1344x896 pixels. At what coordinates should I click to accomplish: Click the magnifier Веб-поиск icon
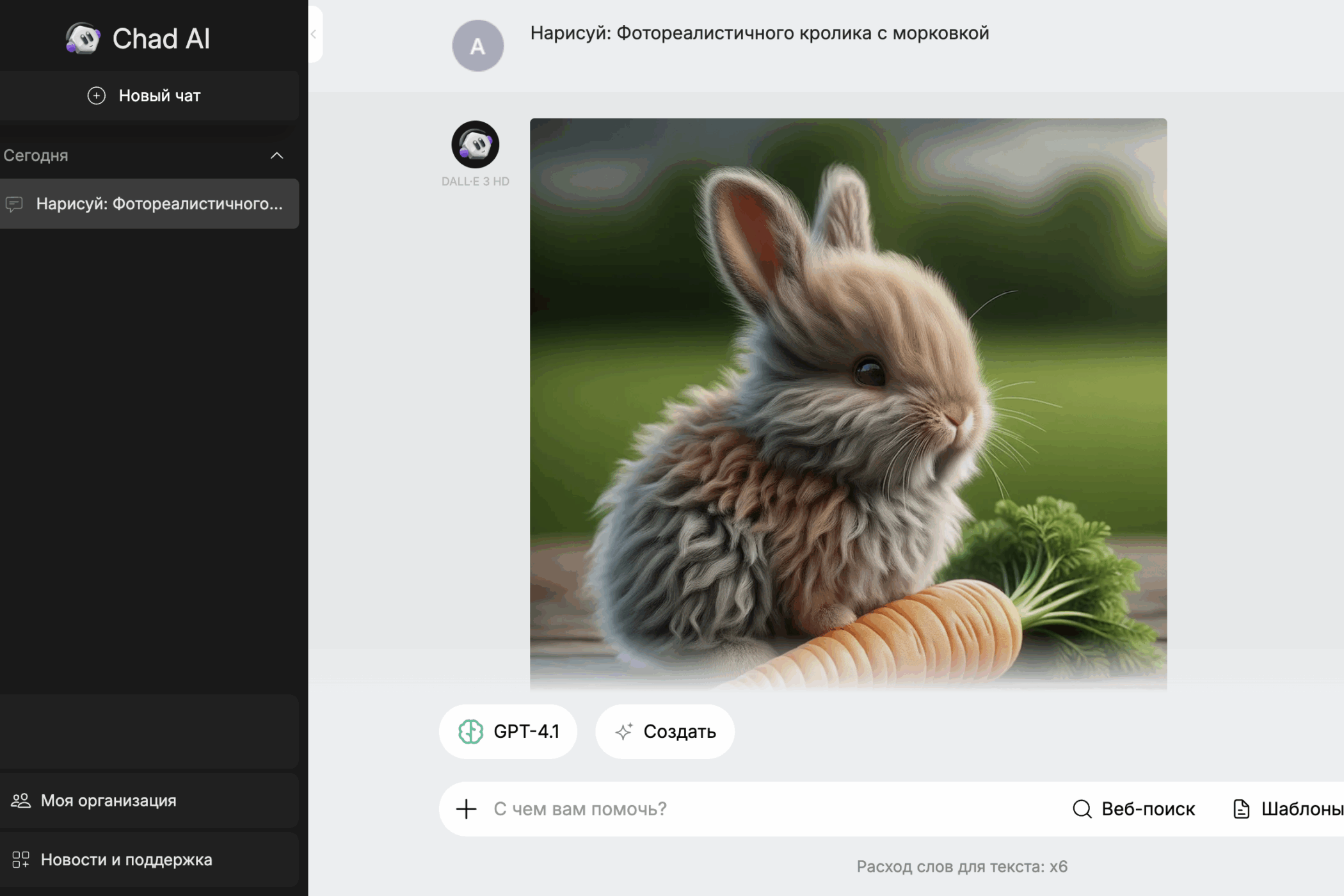[1082, 809]
